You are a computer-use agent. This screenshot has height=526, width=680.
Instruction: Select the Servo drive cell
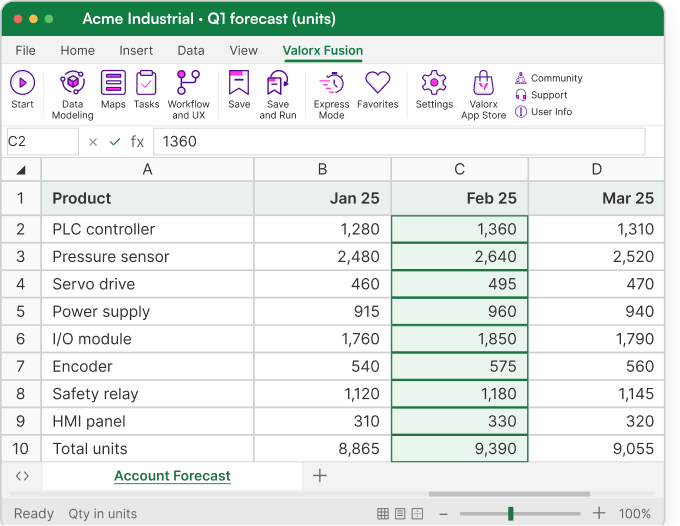pos(147,284)
